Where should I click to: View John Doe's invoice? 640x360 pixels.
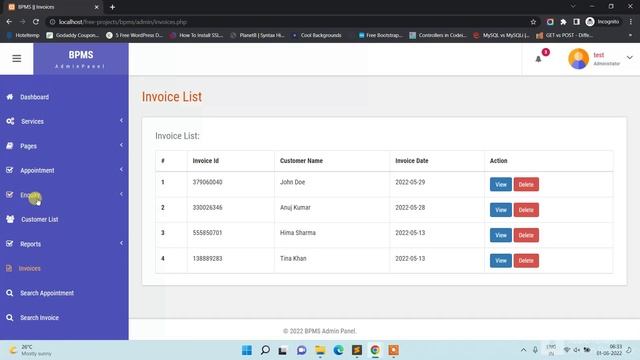(x=501, y=184)
